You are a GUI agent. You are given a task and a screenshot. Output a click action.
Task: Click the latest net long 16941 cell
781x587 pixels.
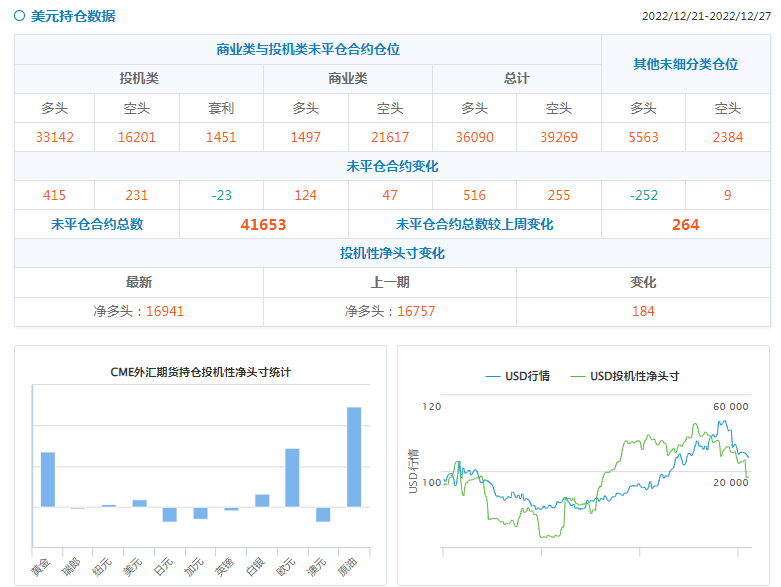pyautogui.click(x=139, y=311)
